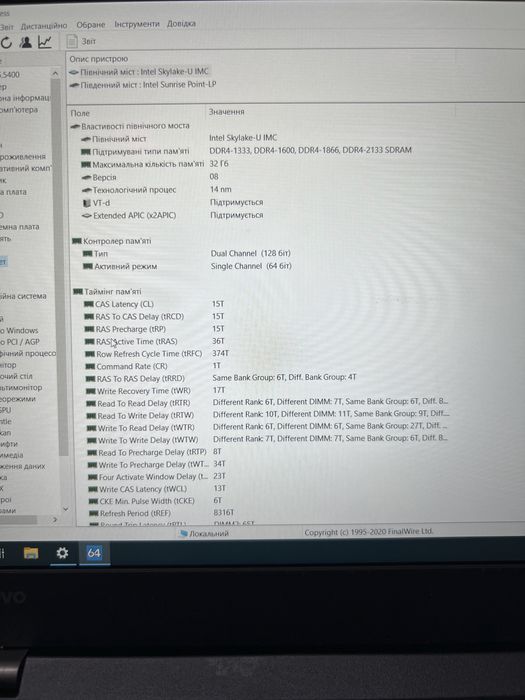Click the Write CAS Latency (tWCL) icon

tap(93, 489)
